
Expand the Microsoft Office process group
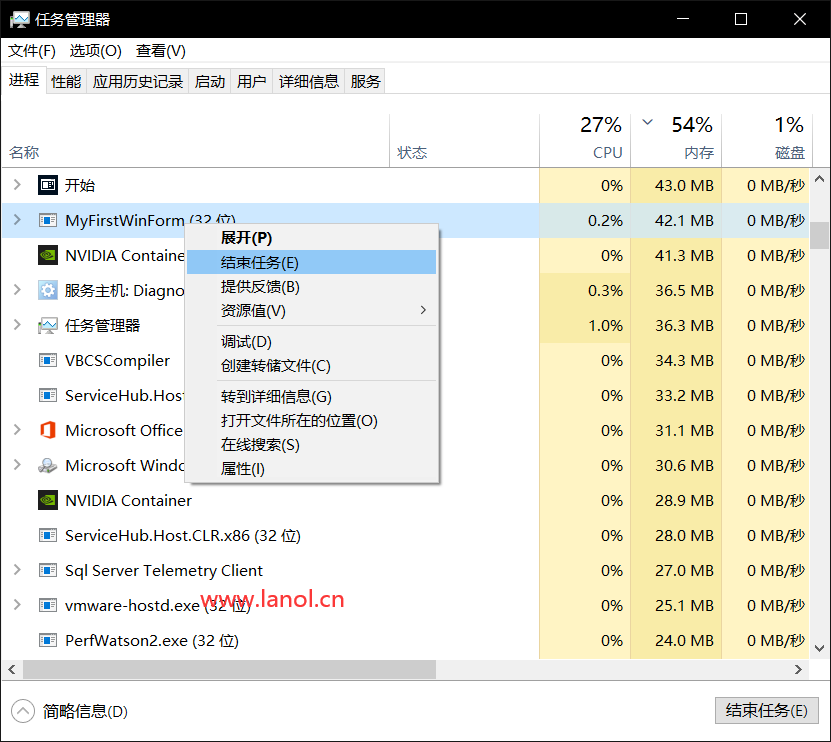coord(17,429)
